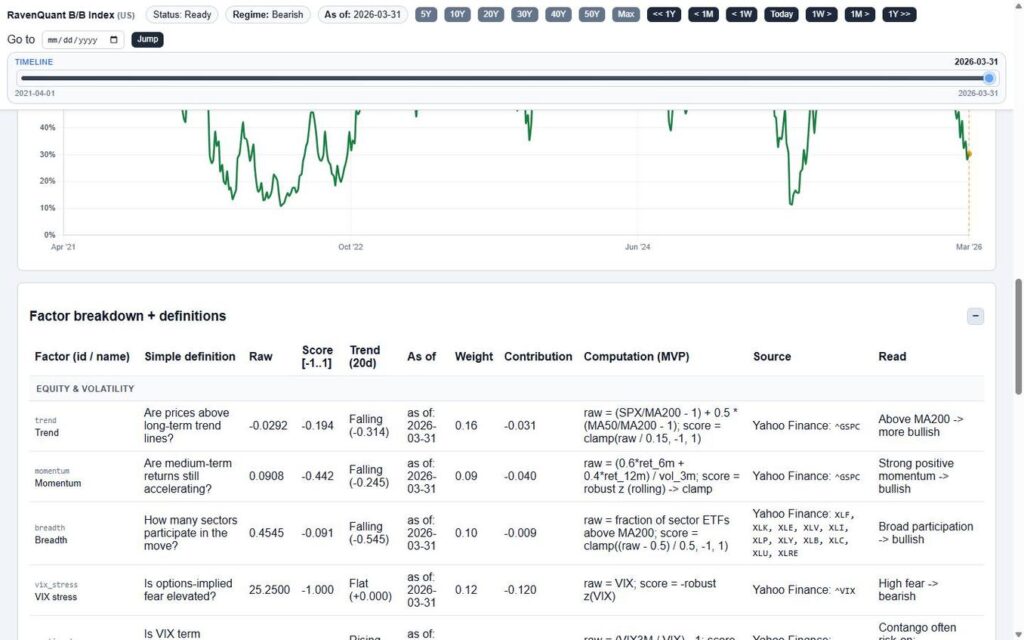Advance one month with 1M >
The height and width of the screenshot is (640, 1024).
point(859,15)
